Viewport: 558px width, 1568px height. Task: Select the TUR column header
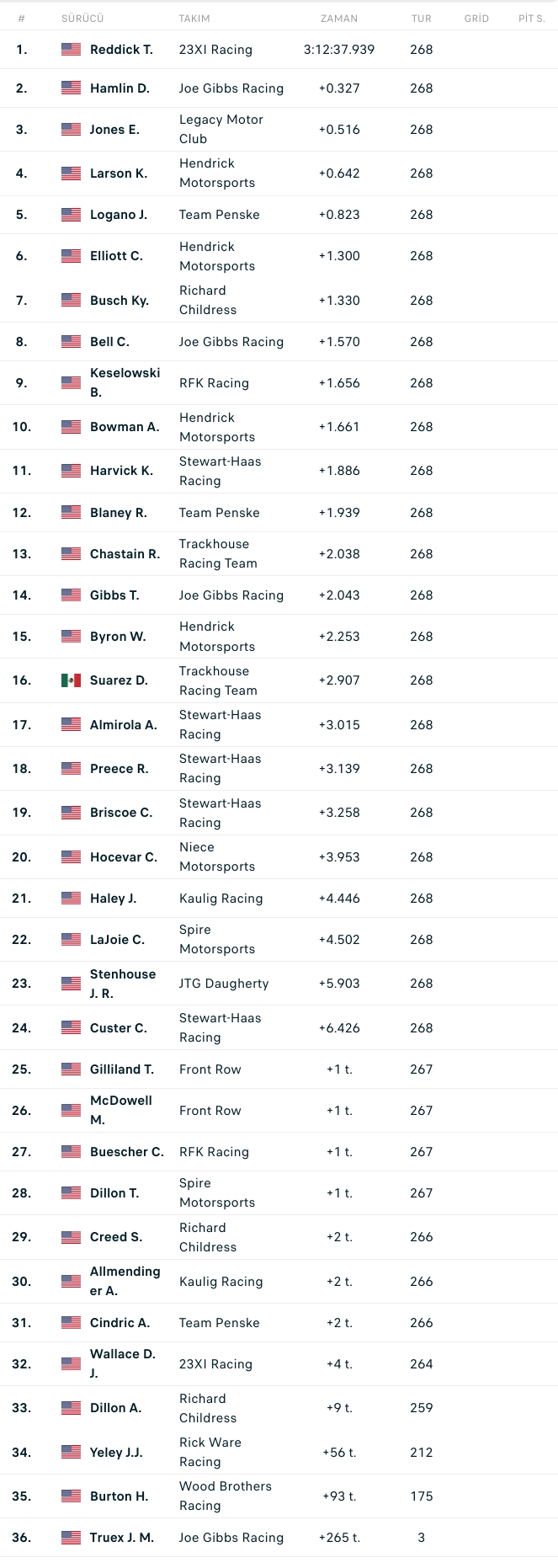(x=422, y=19)
